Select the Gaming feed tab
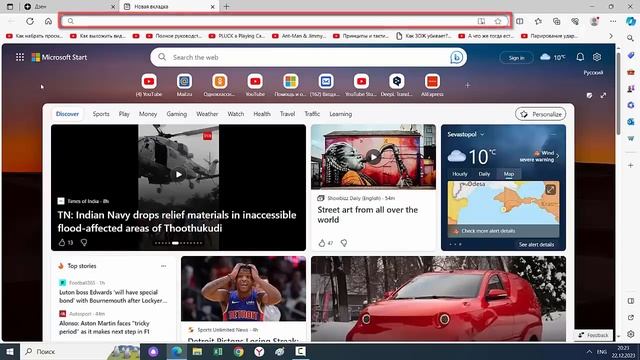 click(177, 114)
